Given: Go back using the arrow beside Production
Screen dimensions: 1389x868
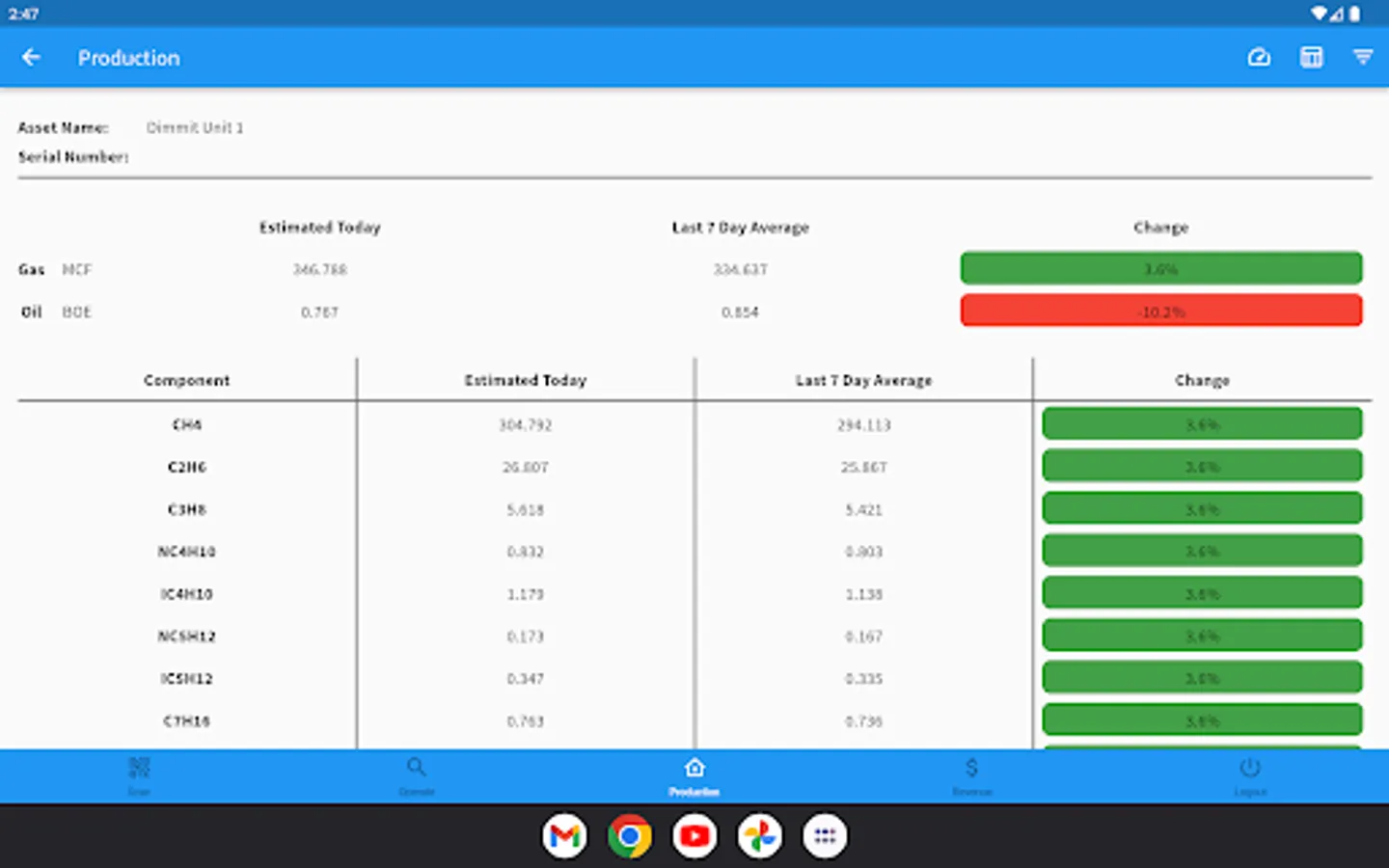Looking at the screenshot, I should [x=31, y=58].
